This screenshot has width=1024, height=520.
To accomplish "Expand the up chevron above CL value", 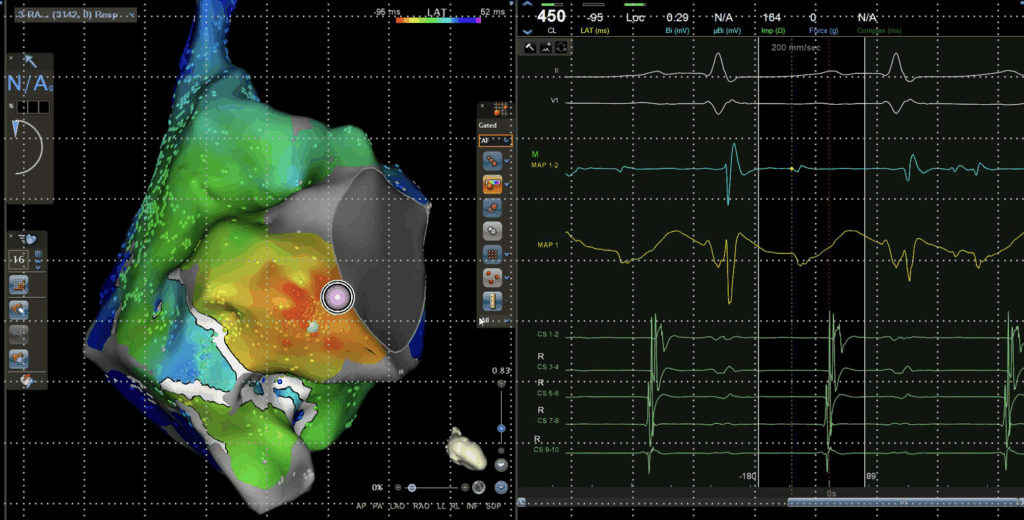I will click(528, 4).
